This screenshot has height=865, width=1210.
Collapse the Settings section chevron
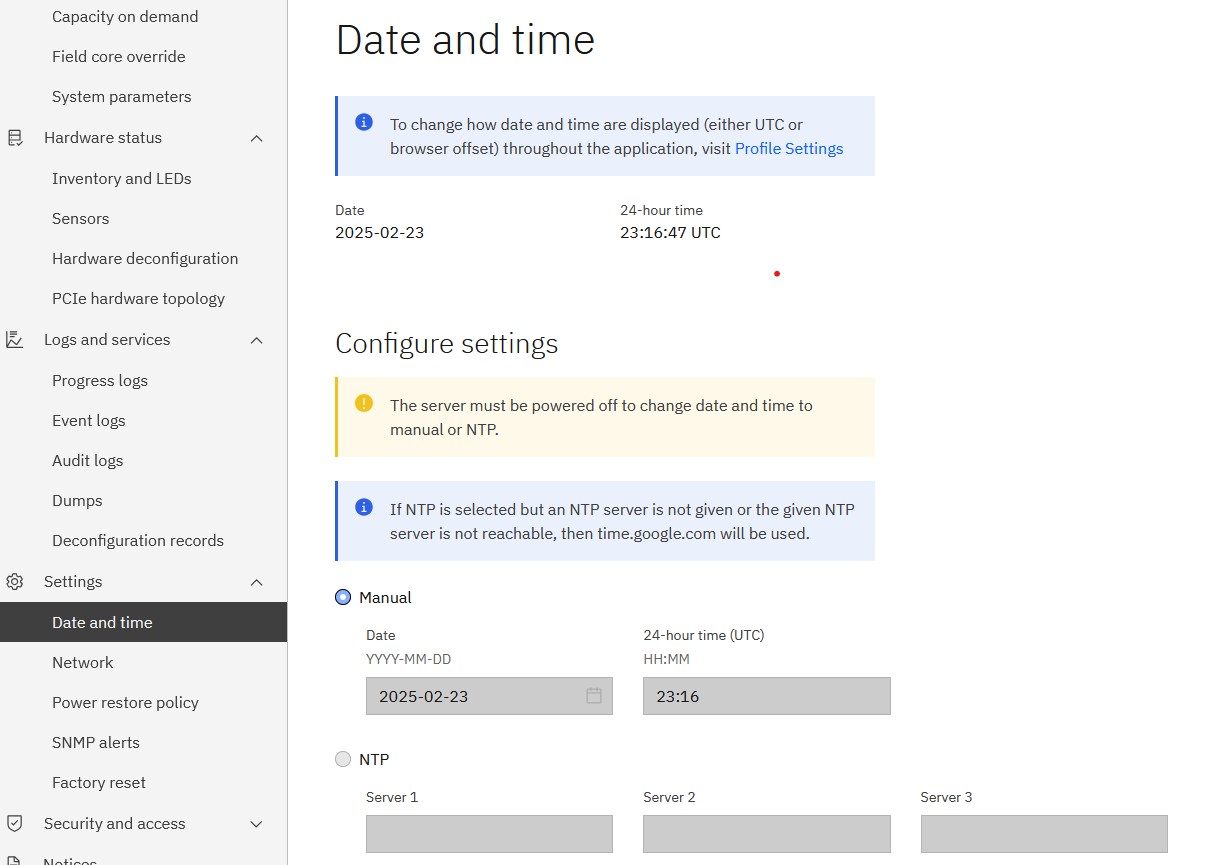coord(256,582)
